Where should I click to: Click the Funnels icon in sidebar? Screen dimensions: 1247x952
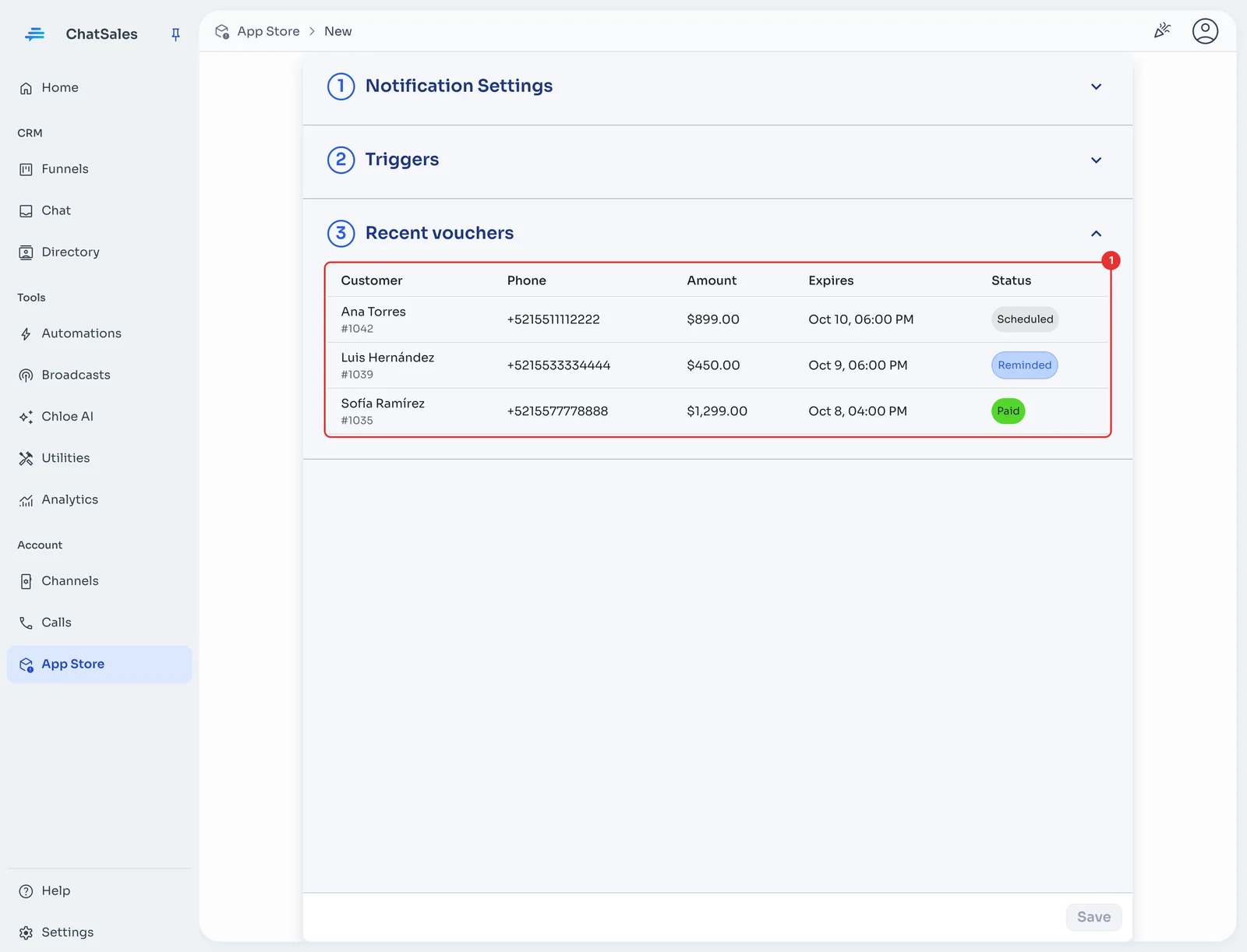[26, 169]
